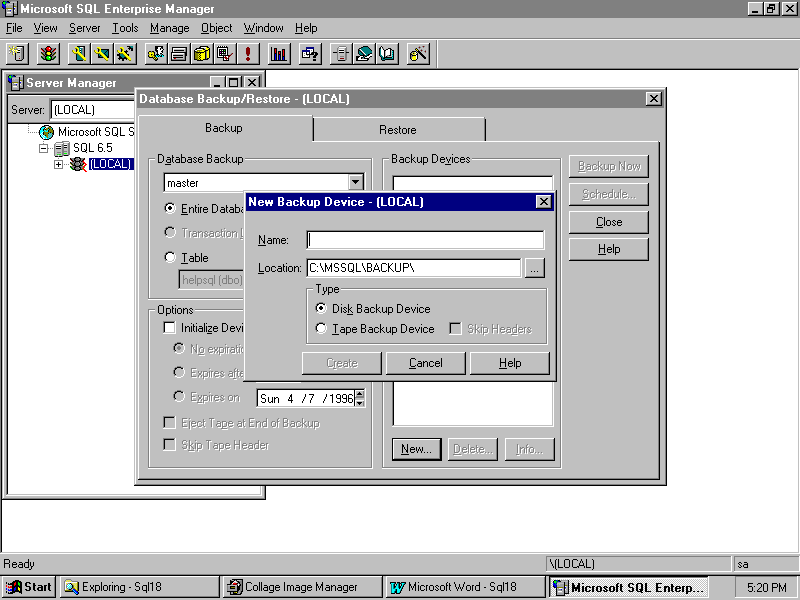This screenshot has width=800, height=600.
Task: Click the Name text field
Action: click(x=425, y=240)
